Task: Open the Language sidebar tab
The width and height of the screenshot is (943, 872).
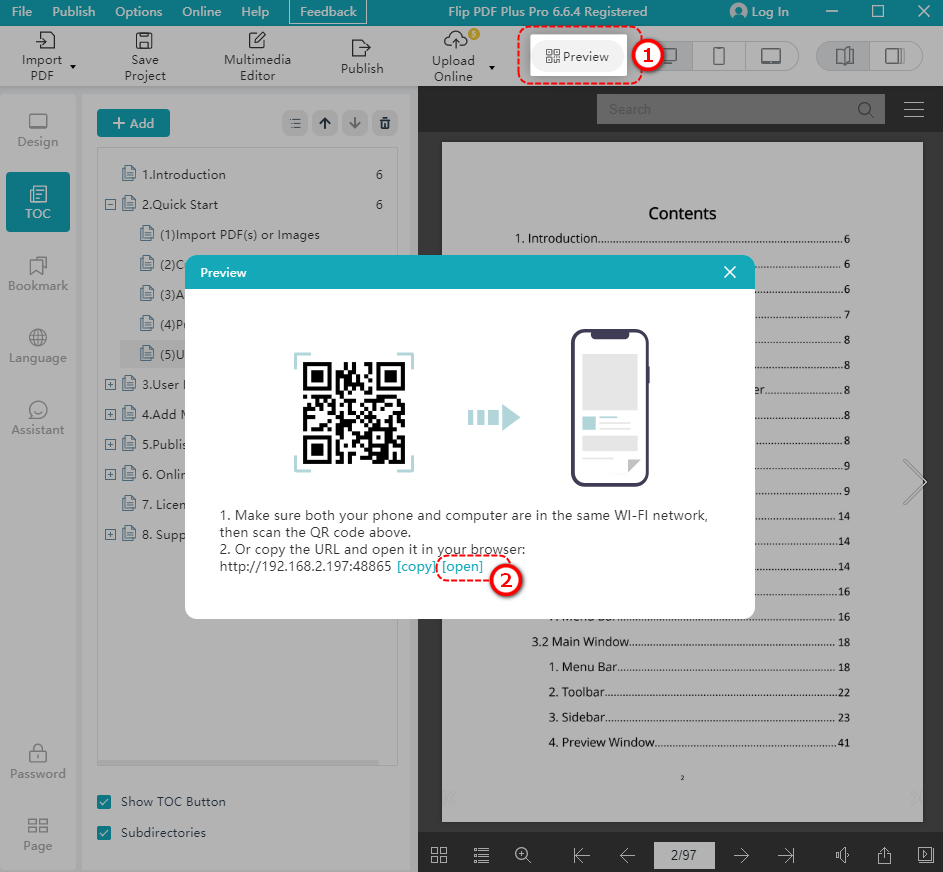Action: coord(38,346)
